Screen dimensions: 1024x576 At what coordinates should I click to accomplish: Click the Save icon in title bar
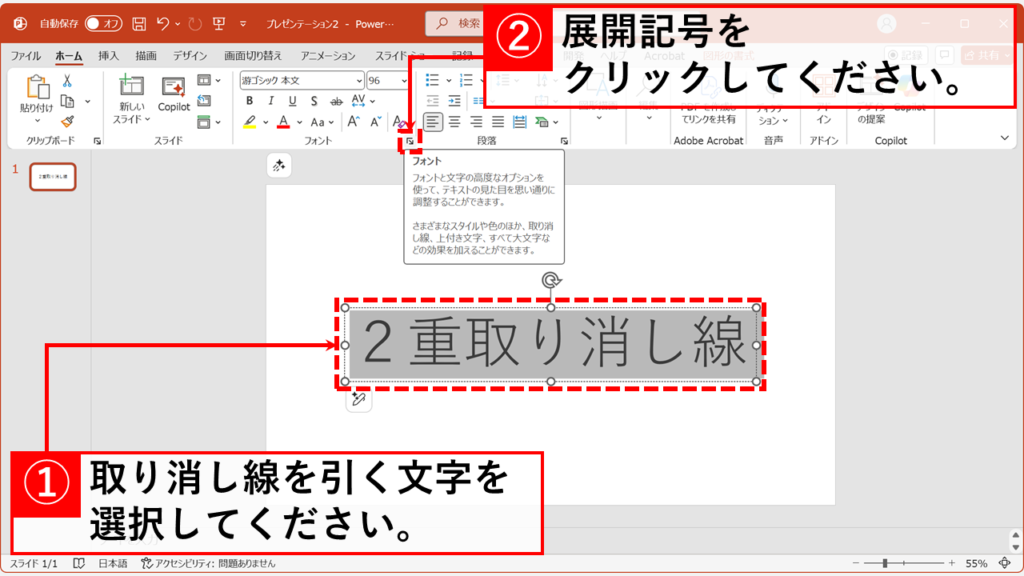pos(139,23)
